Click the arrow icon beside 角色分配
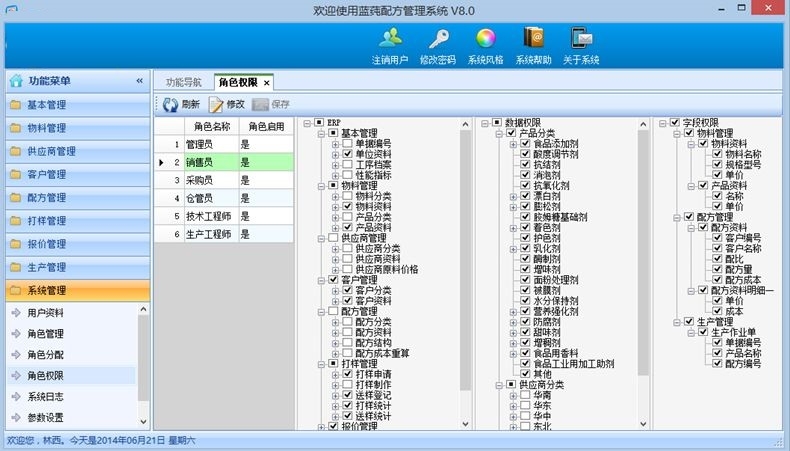Image resolution: width=790 pixels, height=451 pixels. click(16, 355)
